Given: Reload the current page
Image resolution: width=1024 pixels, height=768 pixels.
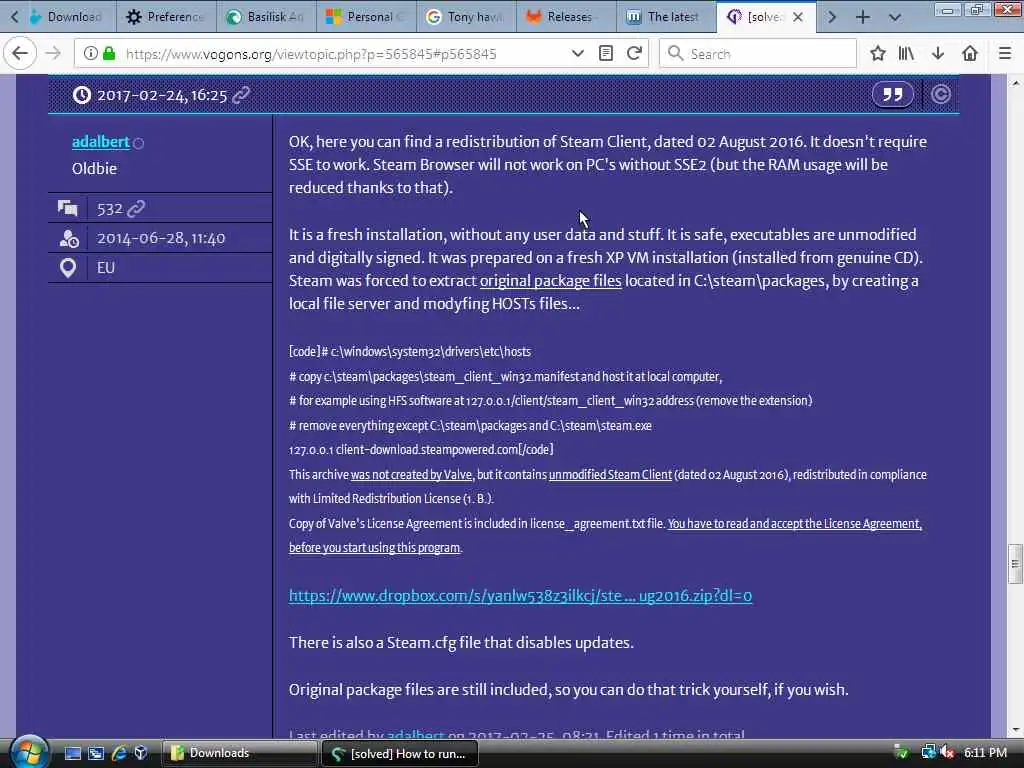Looking at the screenshot, I should click(634, 54).
